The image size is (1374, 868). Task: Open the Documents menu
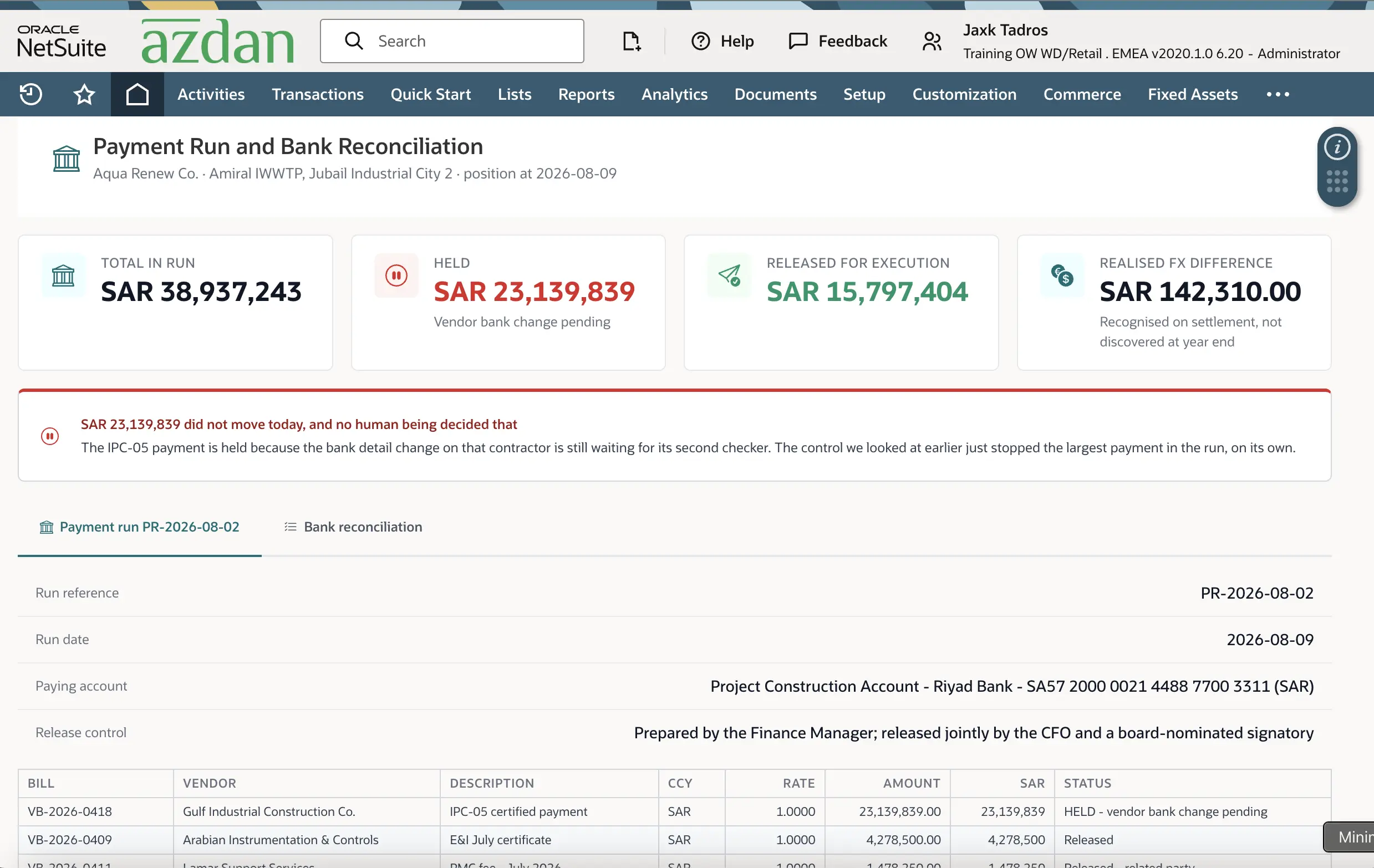pos(776,94)
